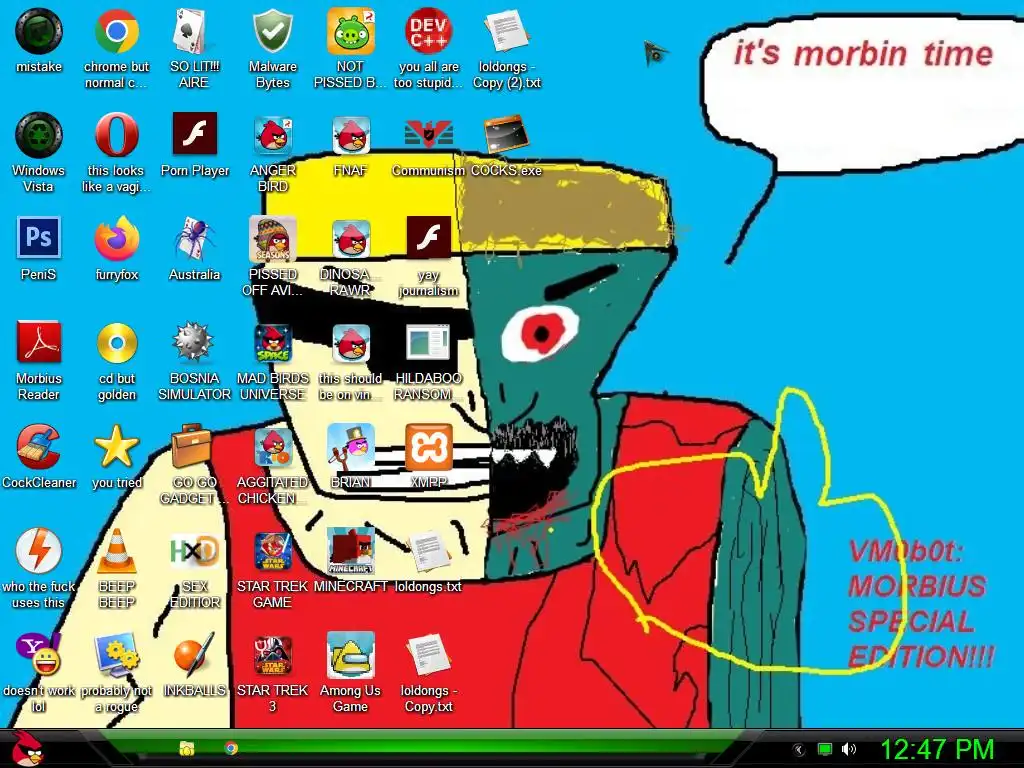Click the XMPP orange icon
1024x768 pixels.
428,447
